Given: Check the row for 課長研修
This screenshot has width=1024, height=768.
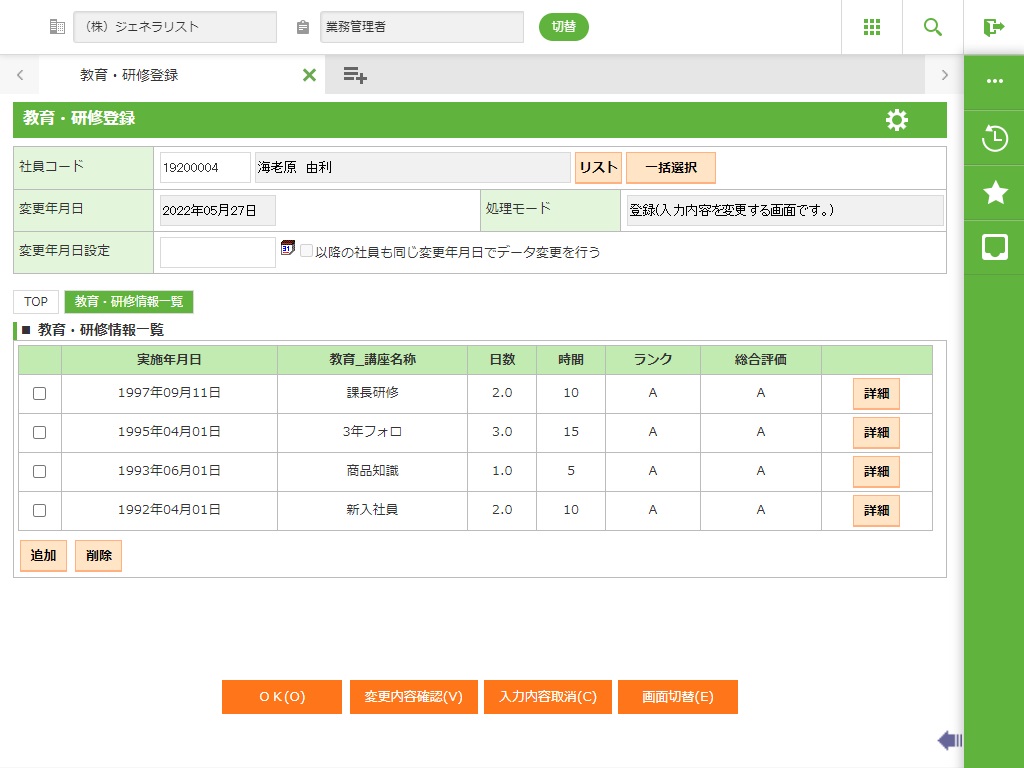Looking at the screenshot, I should tap(40, 394).
